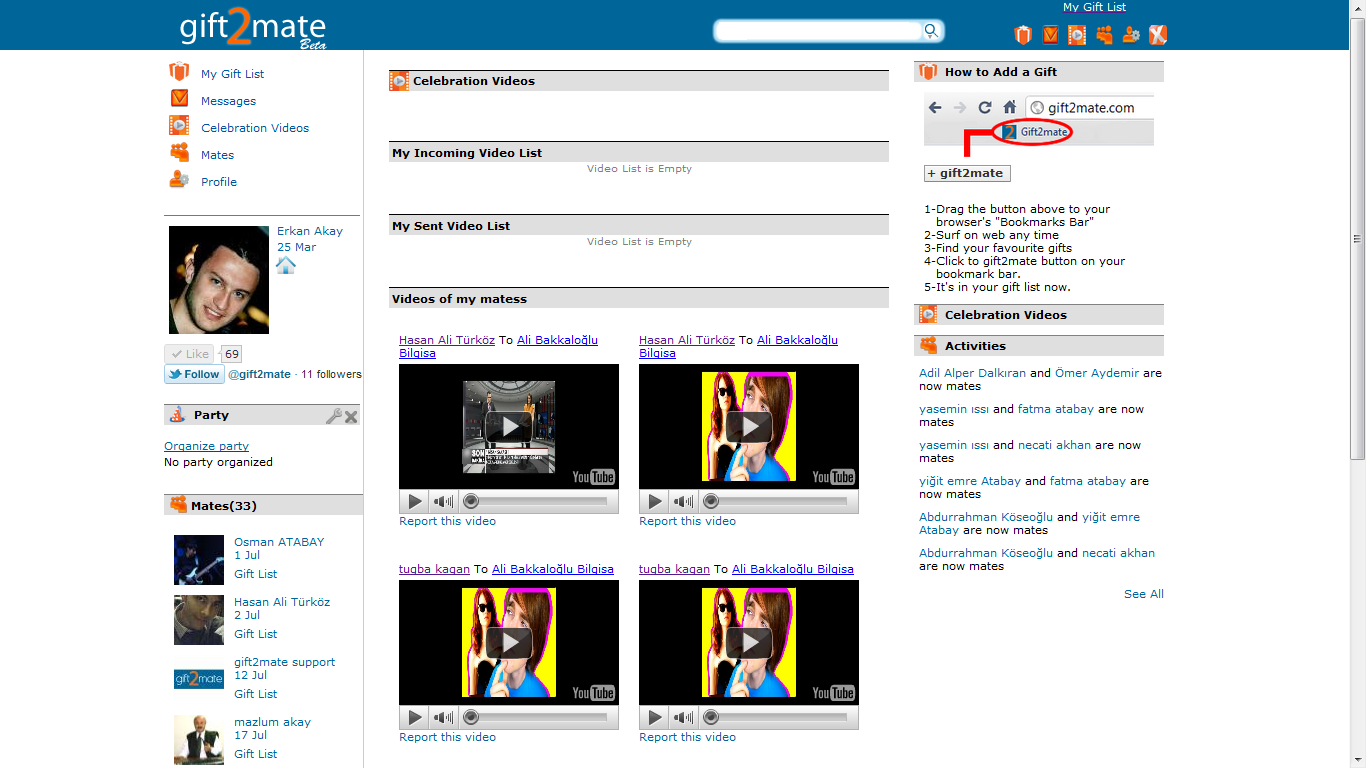Report the news-thumbnail video

pos(447,521)
